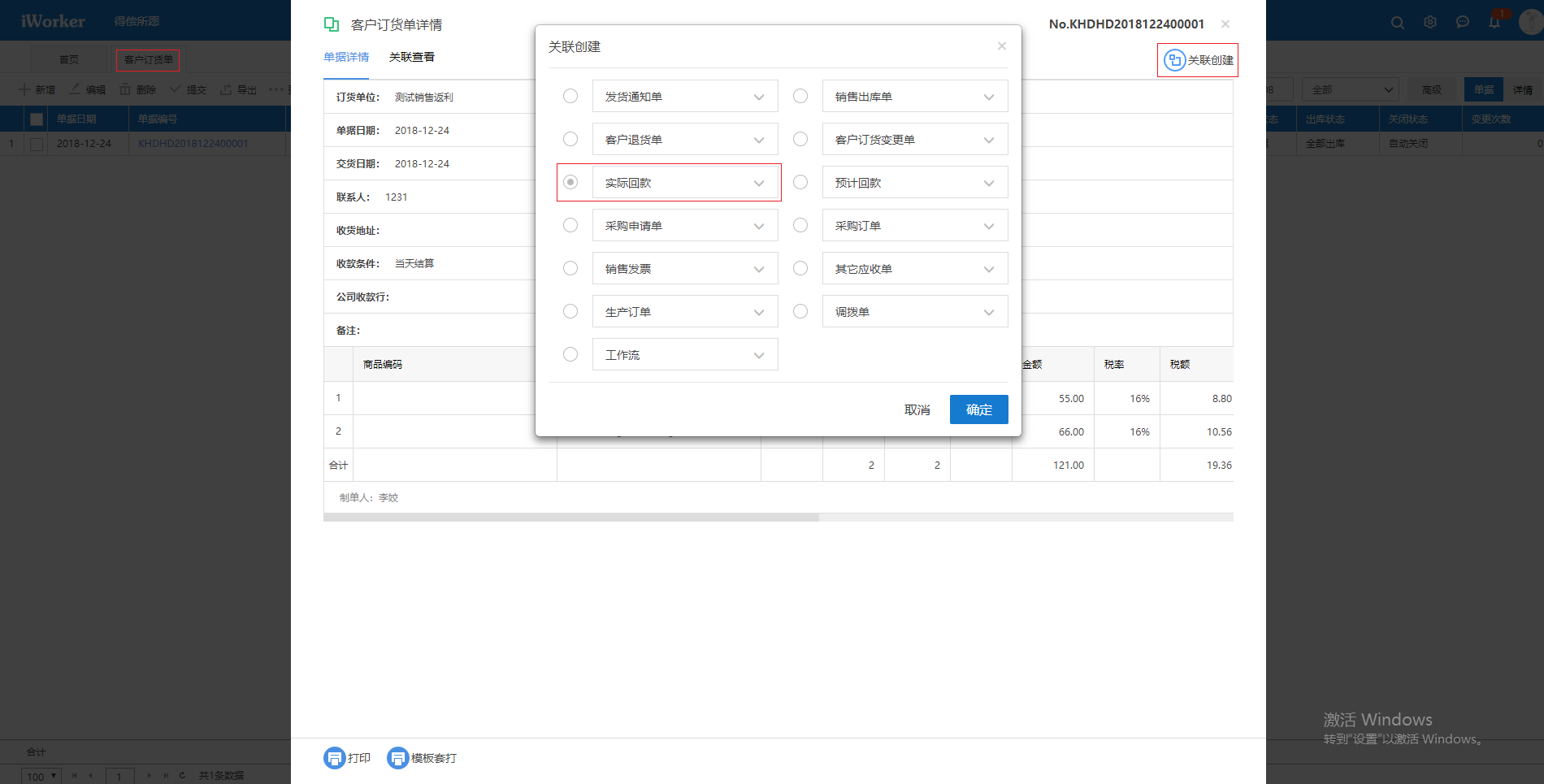Expand the 采购申请单 dropdown
Screen dimensions: 1544x784
(x=685, y=225)
